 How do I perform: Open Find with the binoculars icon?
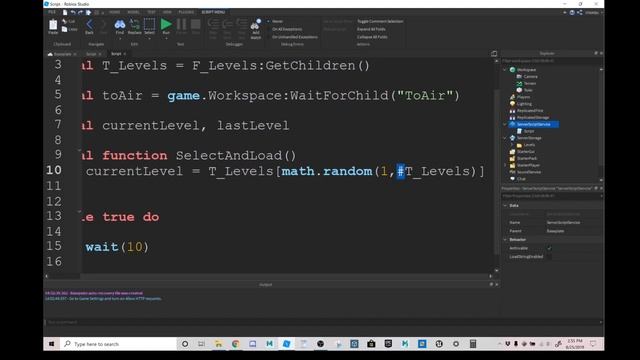120,24
